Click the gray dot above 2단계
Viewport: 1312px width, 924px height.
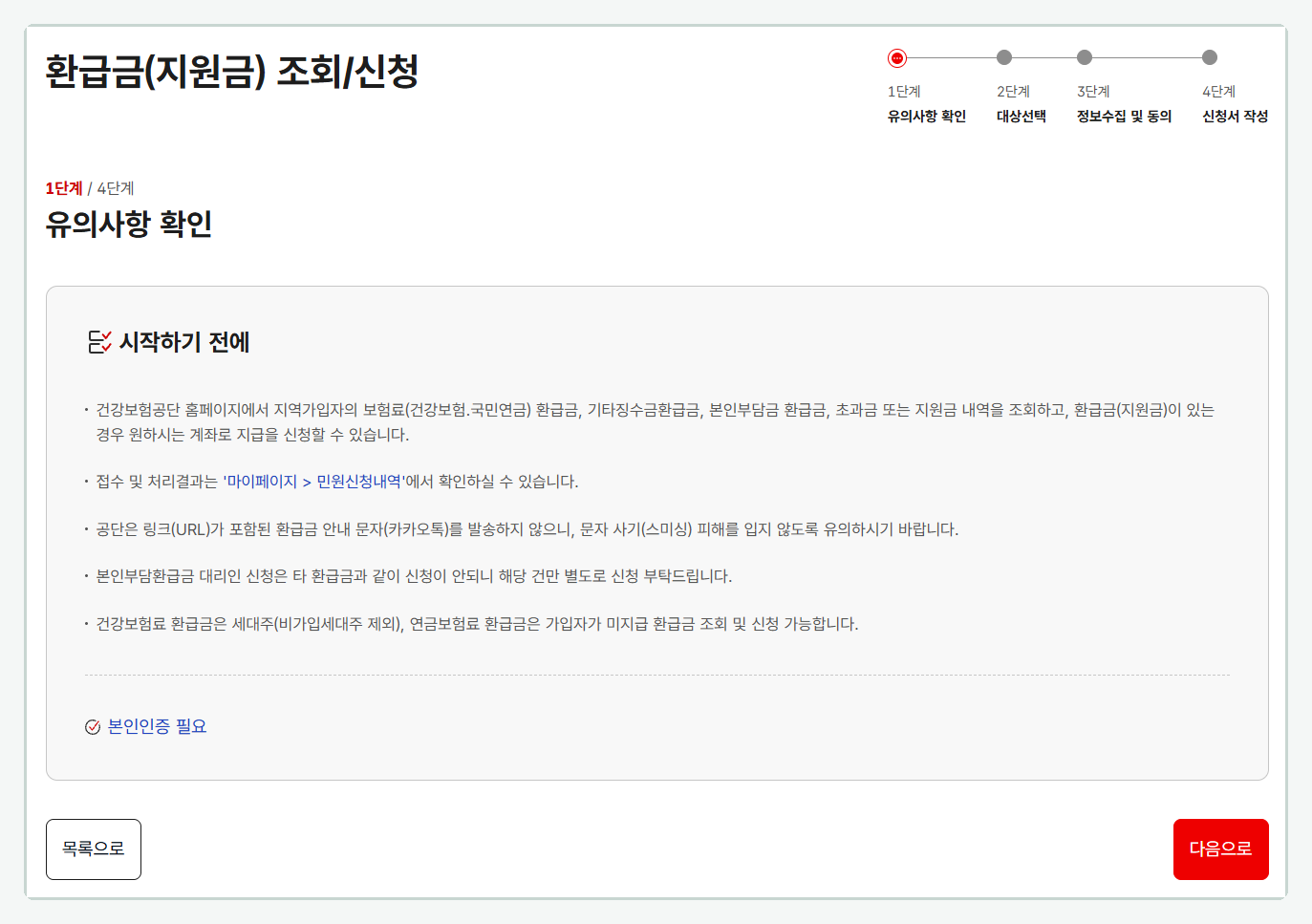1004,57
